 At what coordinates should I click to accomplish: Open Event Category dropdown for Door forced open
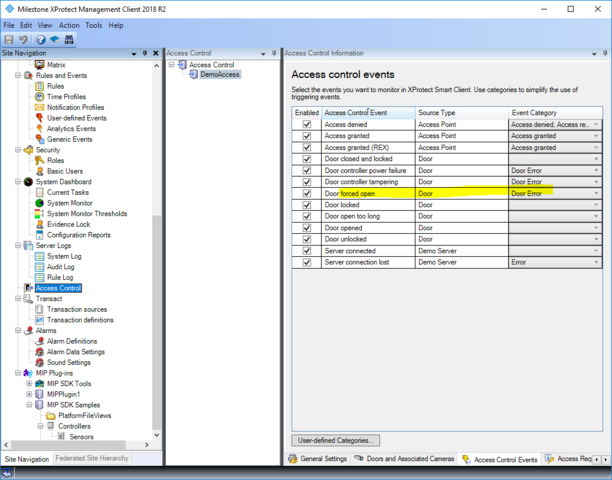tap(596, 193)
